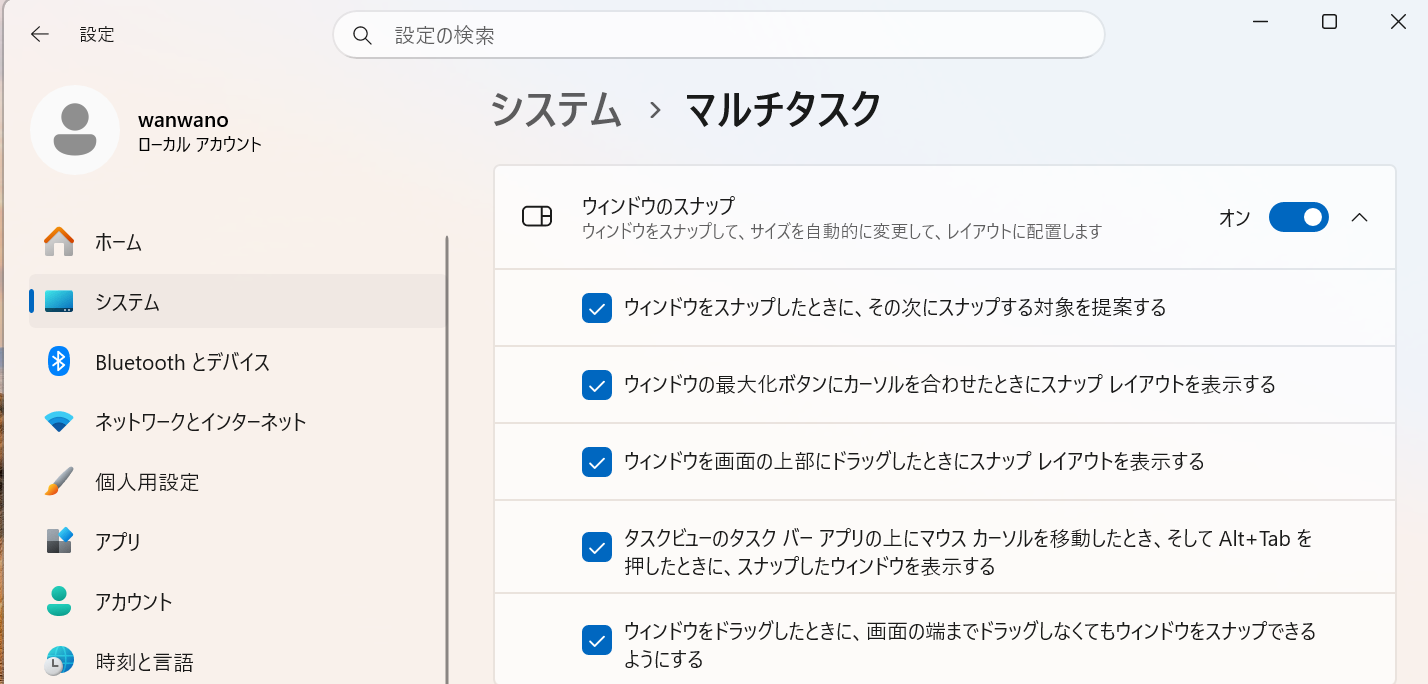
Task: Click the オン label beside the toggle
Action: click(x=1235, y=217)
